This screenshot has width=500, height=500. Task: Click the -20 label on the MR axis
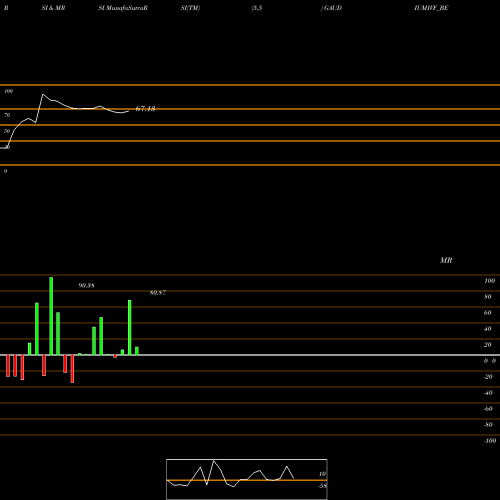488,377
